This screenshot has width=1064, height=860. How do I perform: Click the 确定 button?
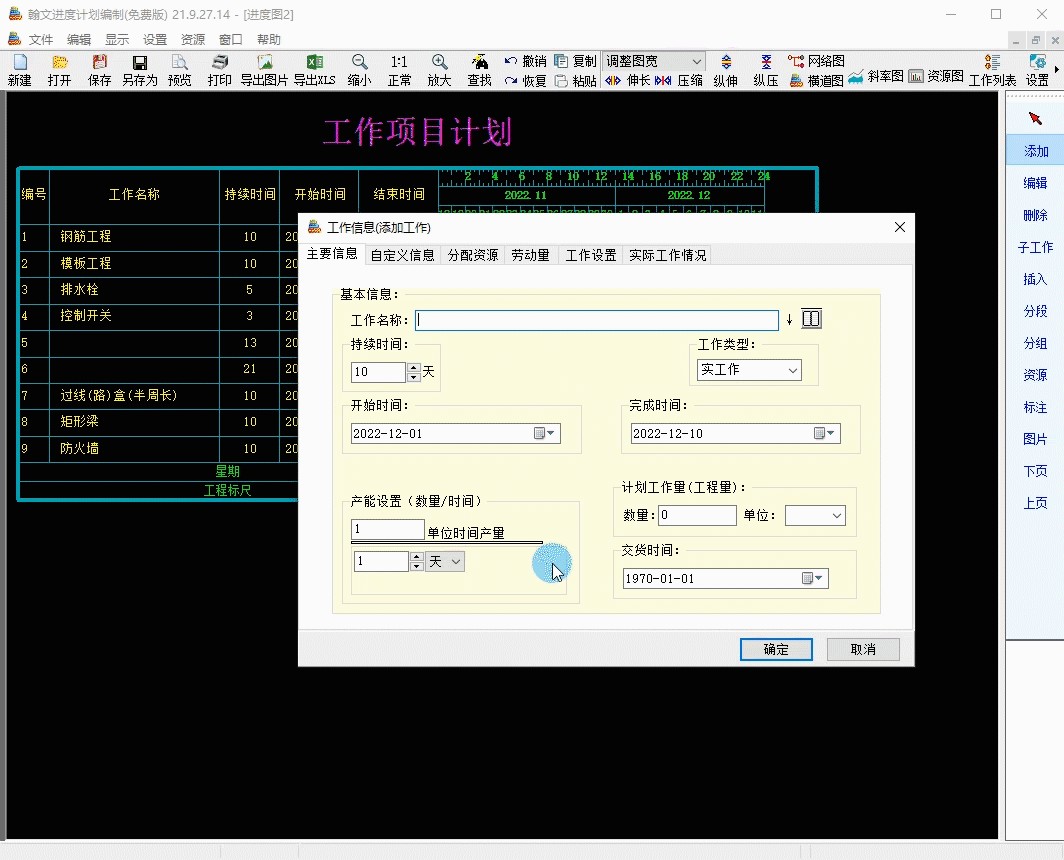click(776, 650)
